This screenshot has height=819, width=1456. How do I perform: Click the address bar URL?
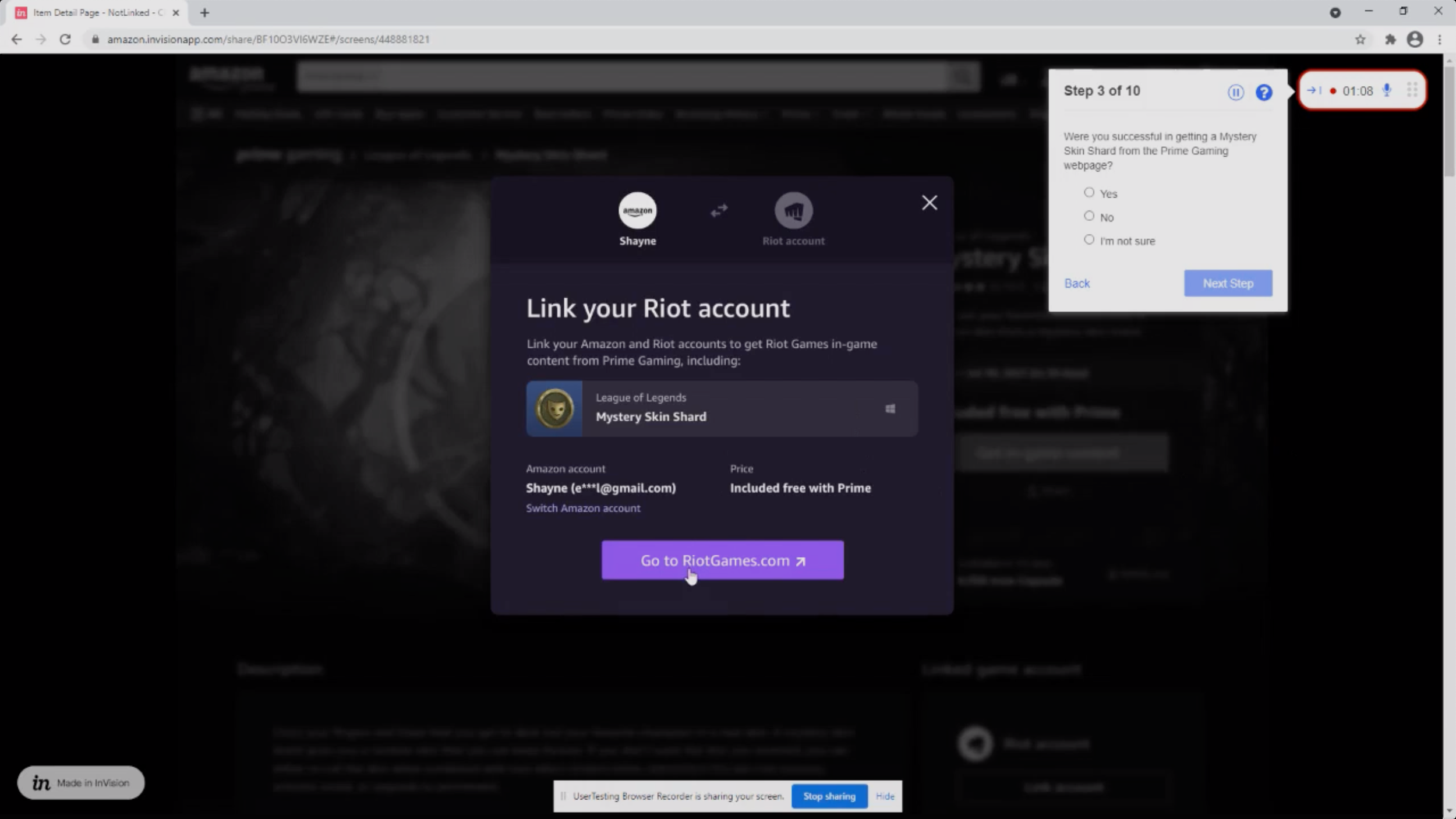pyautogui.click(x=268, y=40)
